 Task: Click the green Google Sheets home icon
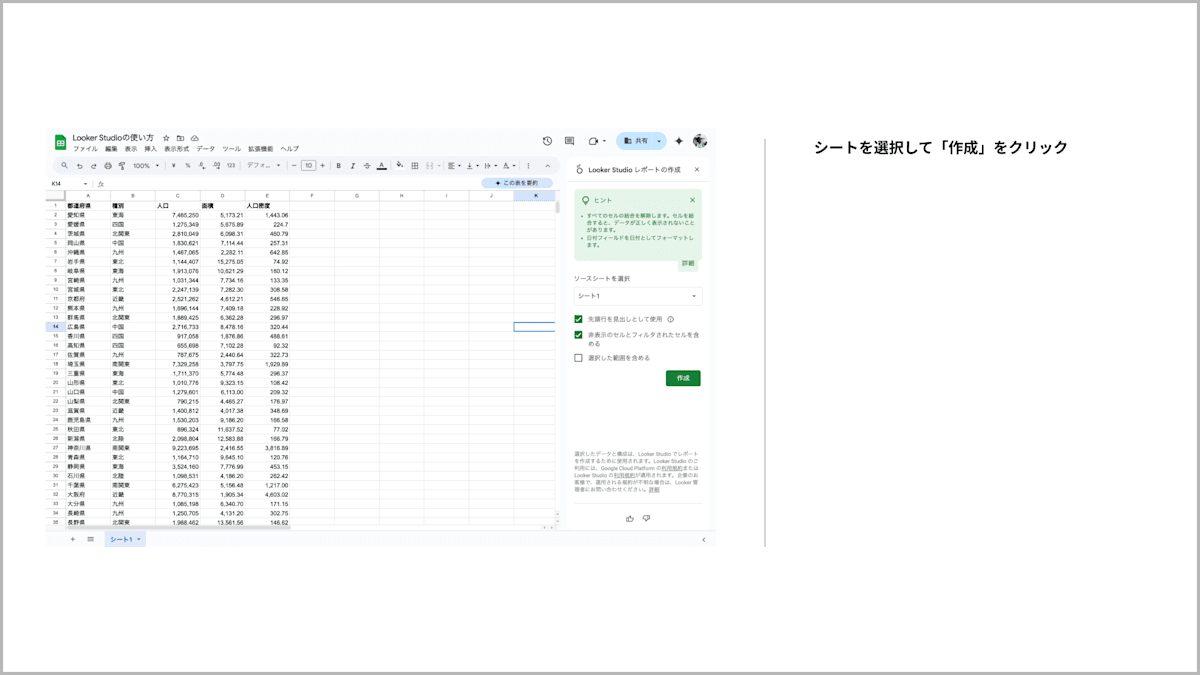coord(60,142)
